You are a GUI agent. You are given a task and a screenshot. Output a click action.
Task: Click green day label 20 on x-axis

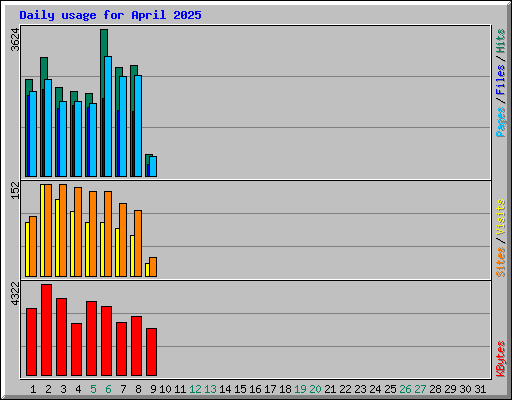pos(315,389)
